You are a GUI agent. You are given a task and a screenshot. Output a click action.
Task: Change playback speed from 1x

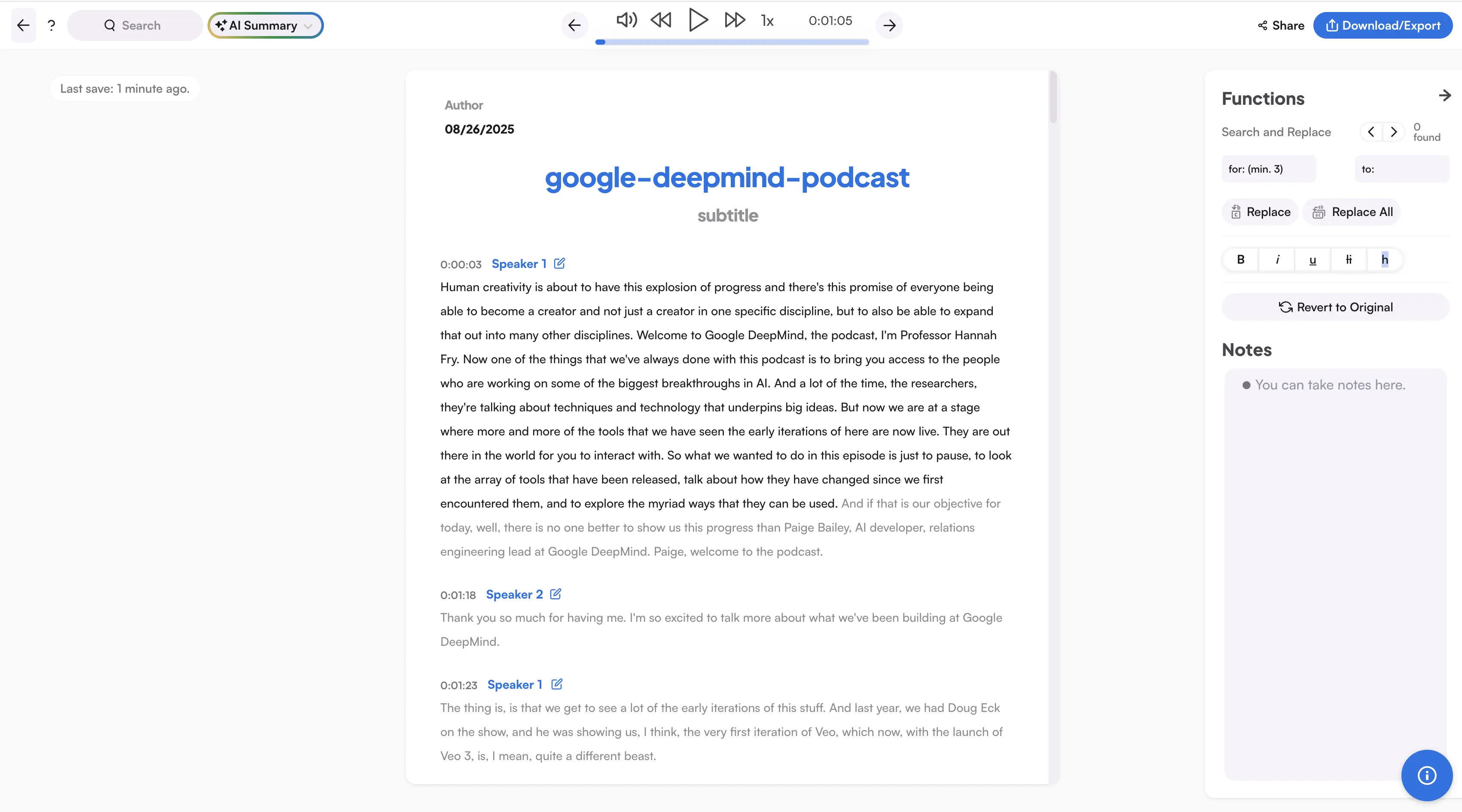pos(767,21)
